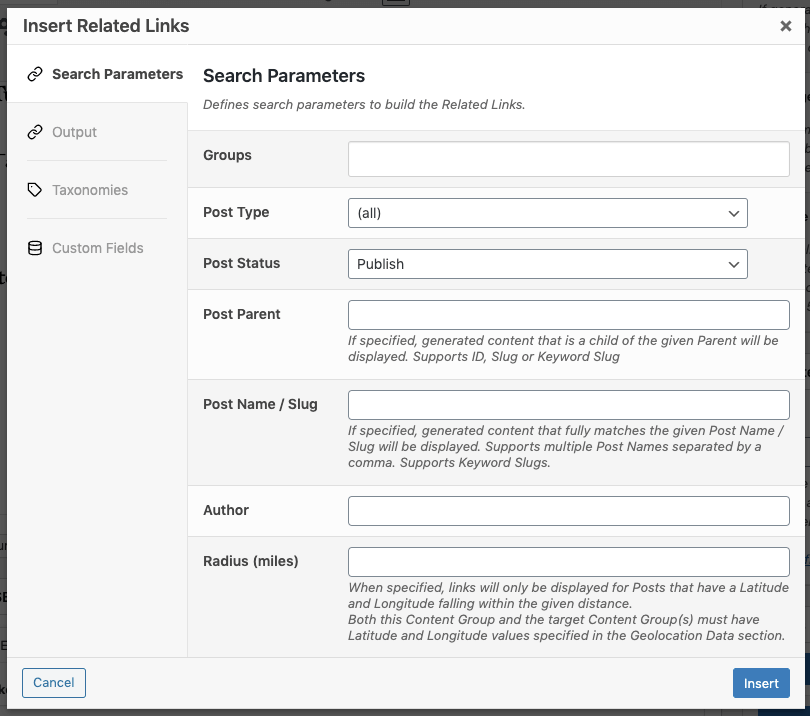810x716 pixels.
Task: Click the Insert button
Action: click(x=760, y=683)
